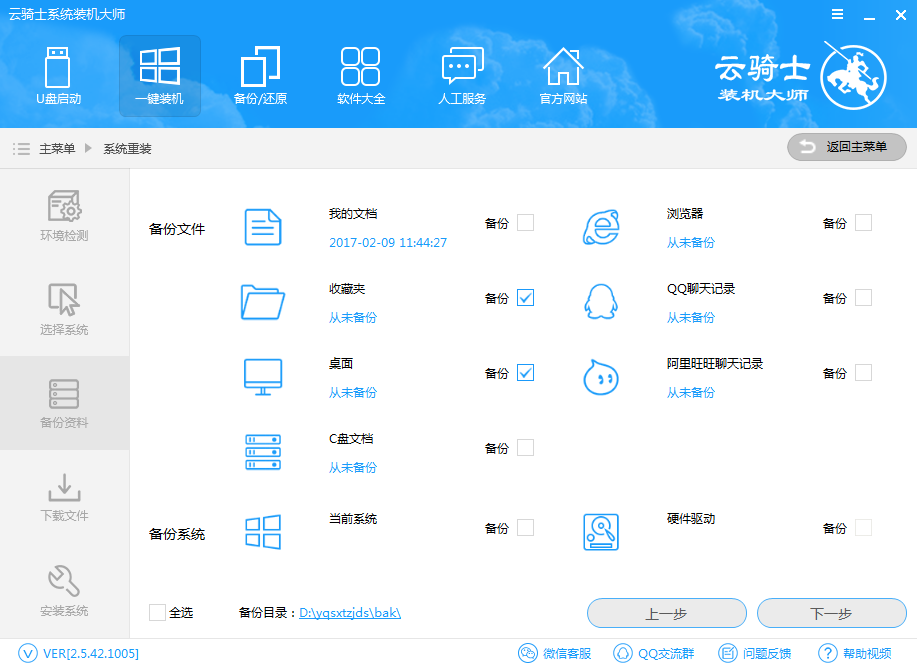Click the 硬件驱动 disk icon
Image resolution: width=917 pixels, height=665 pixels.
[600, 530]
